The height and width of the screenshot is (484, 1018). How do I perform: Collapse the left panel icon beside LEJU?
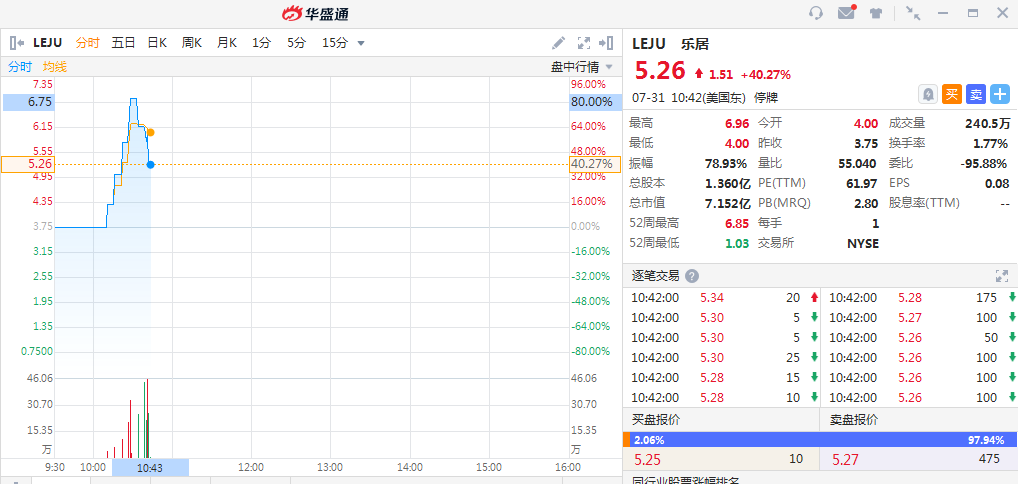click(17, 43)
